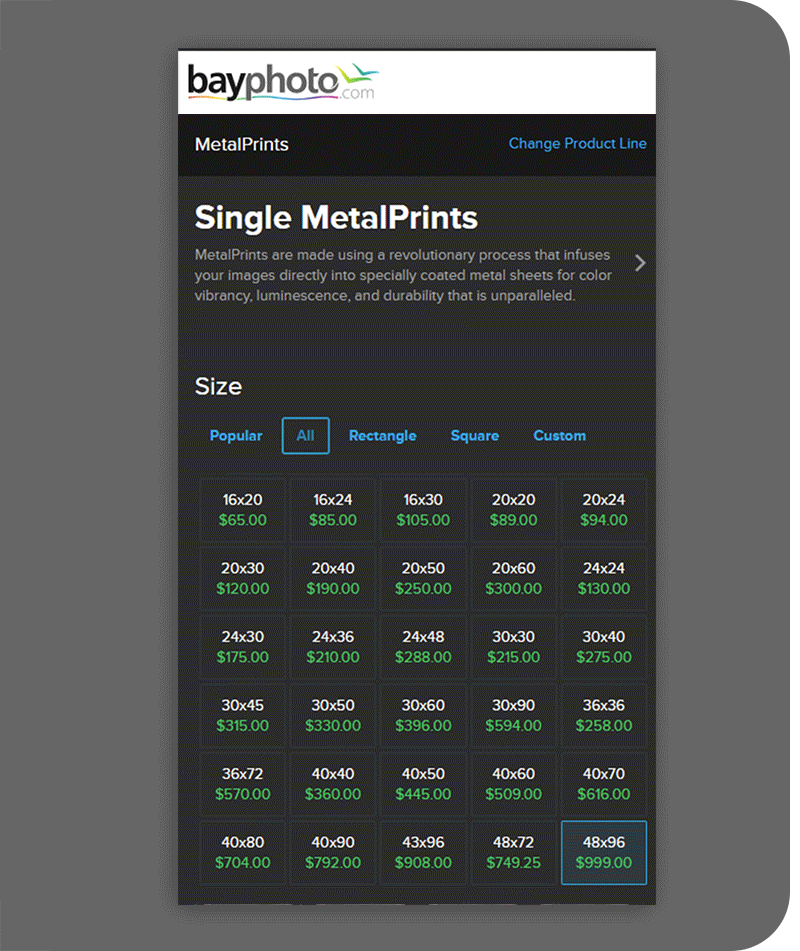Viewport: 800px width, 951px height.
Task: Select the All size tab
Action: click(306, 435)
